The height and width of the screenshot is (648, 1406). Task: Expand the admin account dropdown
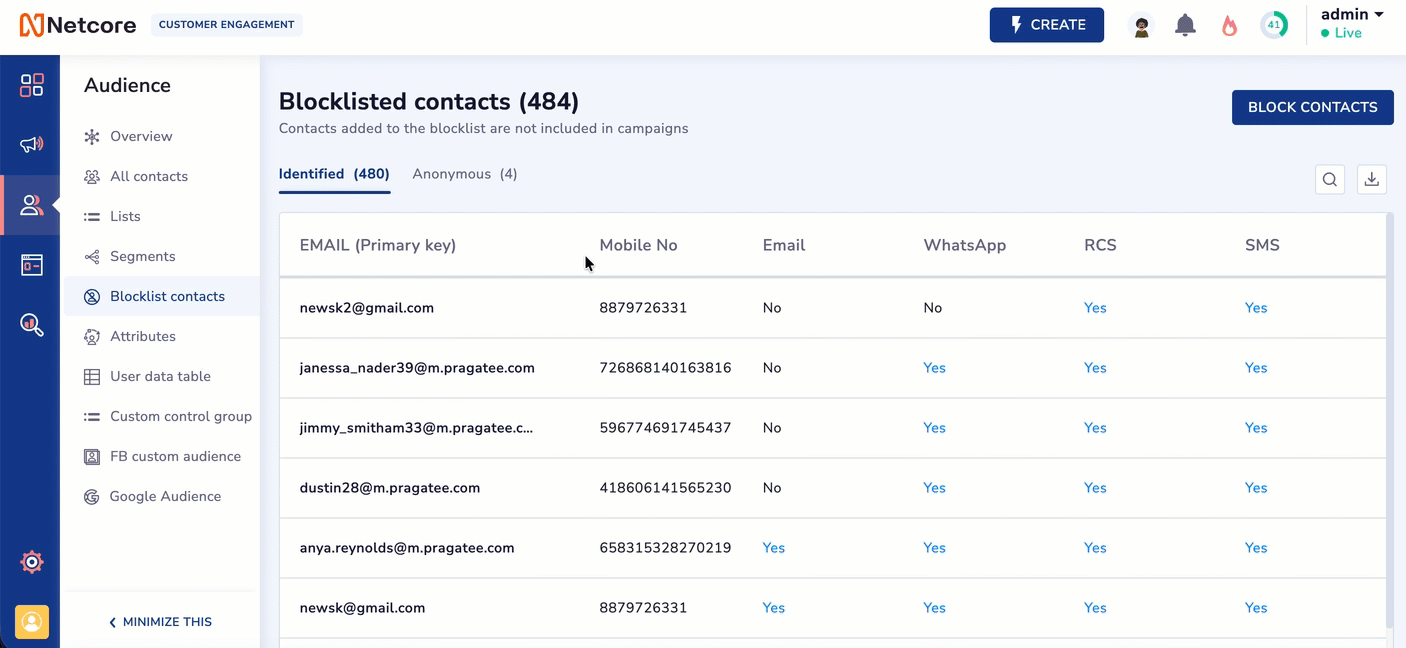click(1352, 14)
